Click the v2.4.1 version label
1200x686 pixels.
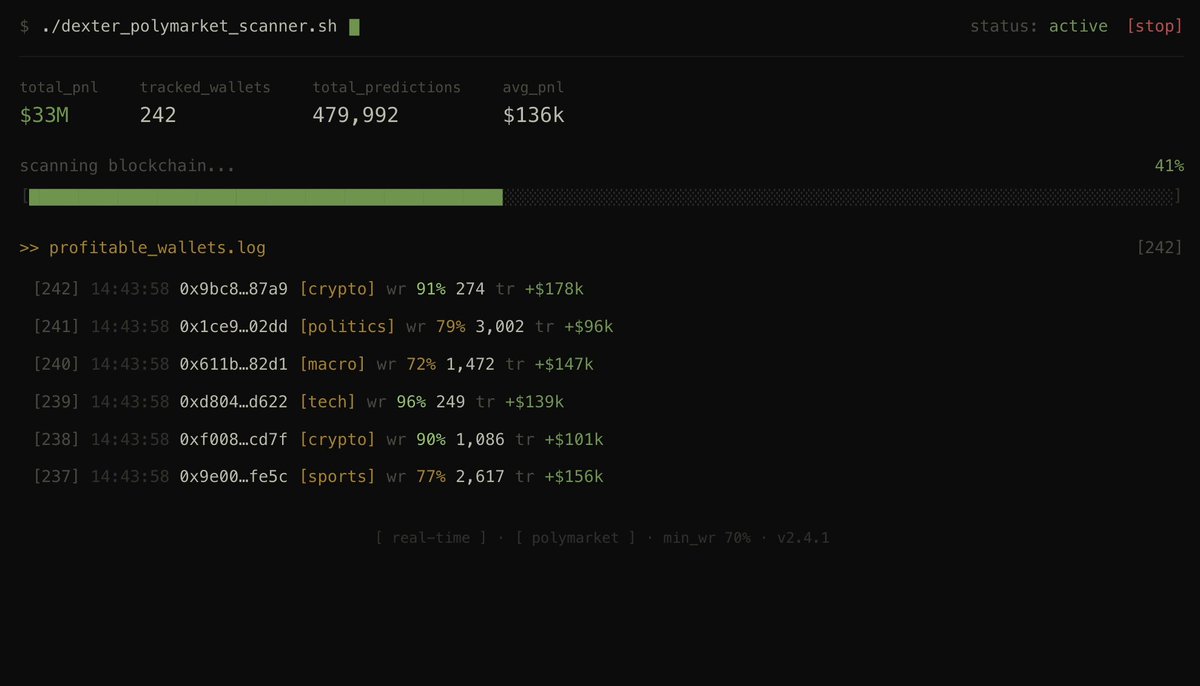click(x=804, y=538)
